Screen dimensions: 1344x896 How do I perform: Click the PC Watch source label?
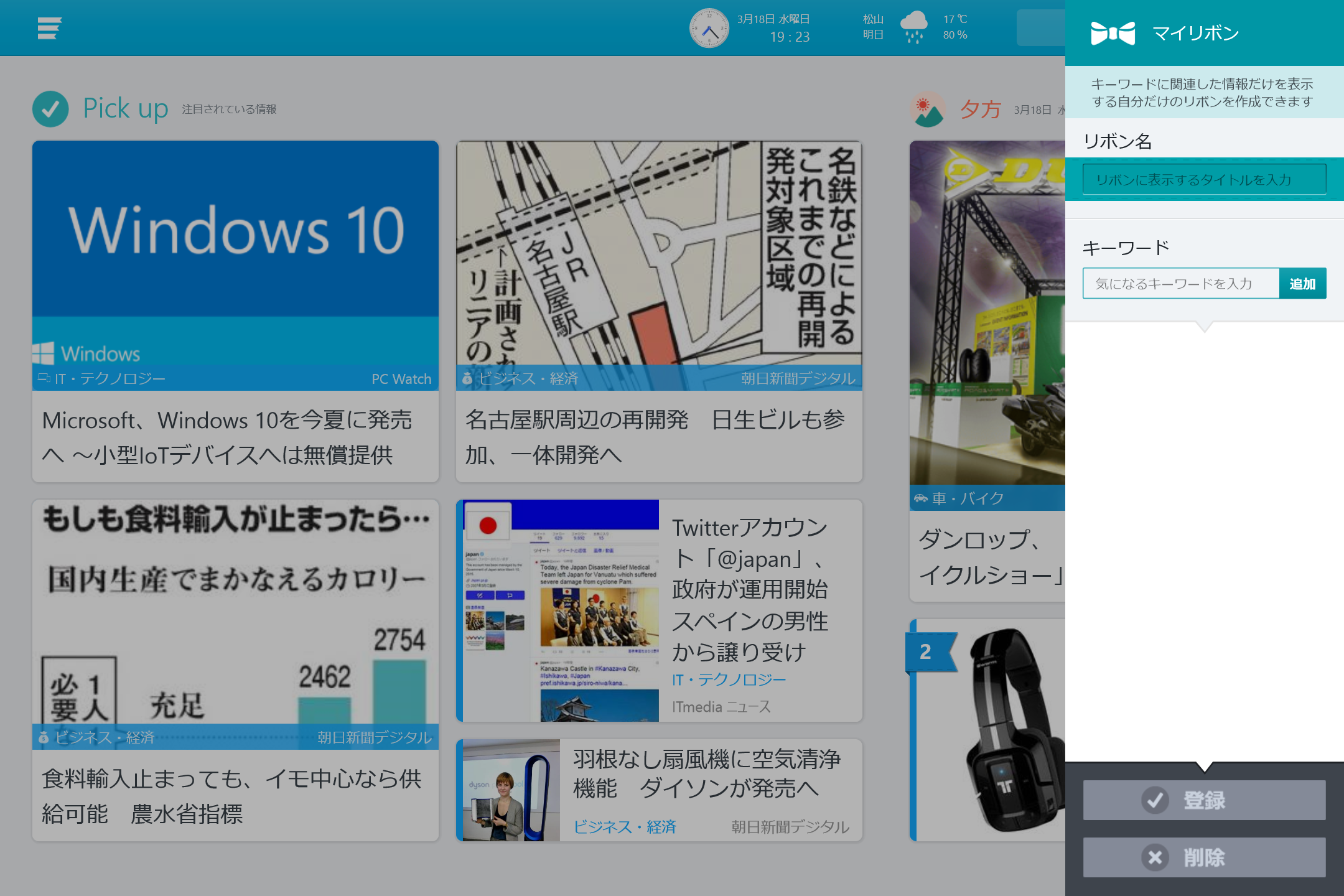(x=401, y=378)
